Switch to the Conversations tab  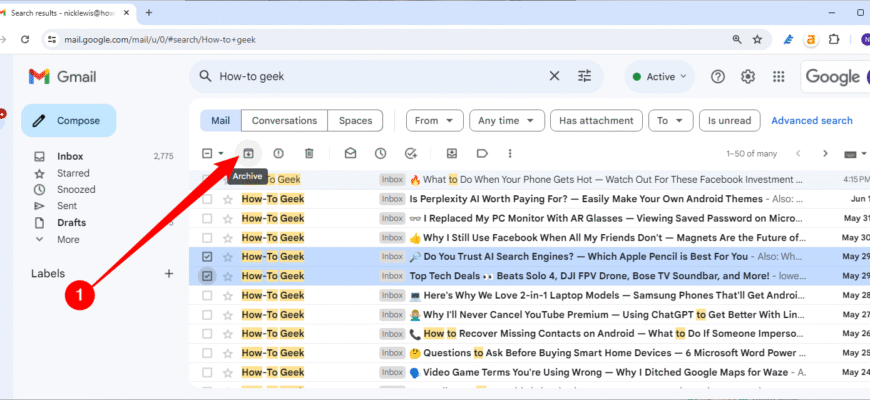(x=284, y=120)
